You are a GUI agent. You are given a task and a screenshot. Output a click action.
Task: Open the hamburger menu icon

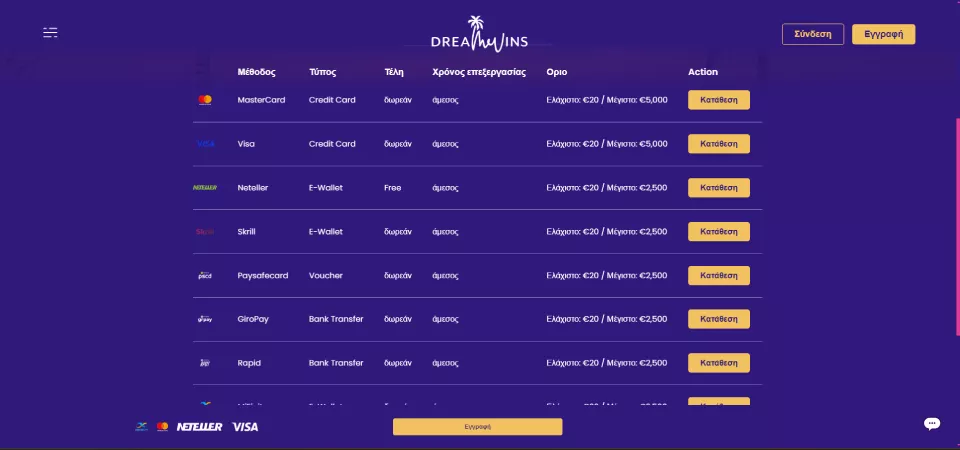50,32
